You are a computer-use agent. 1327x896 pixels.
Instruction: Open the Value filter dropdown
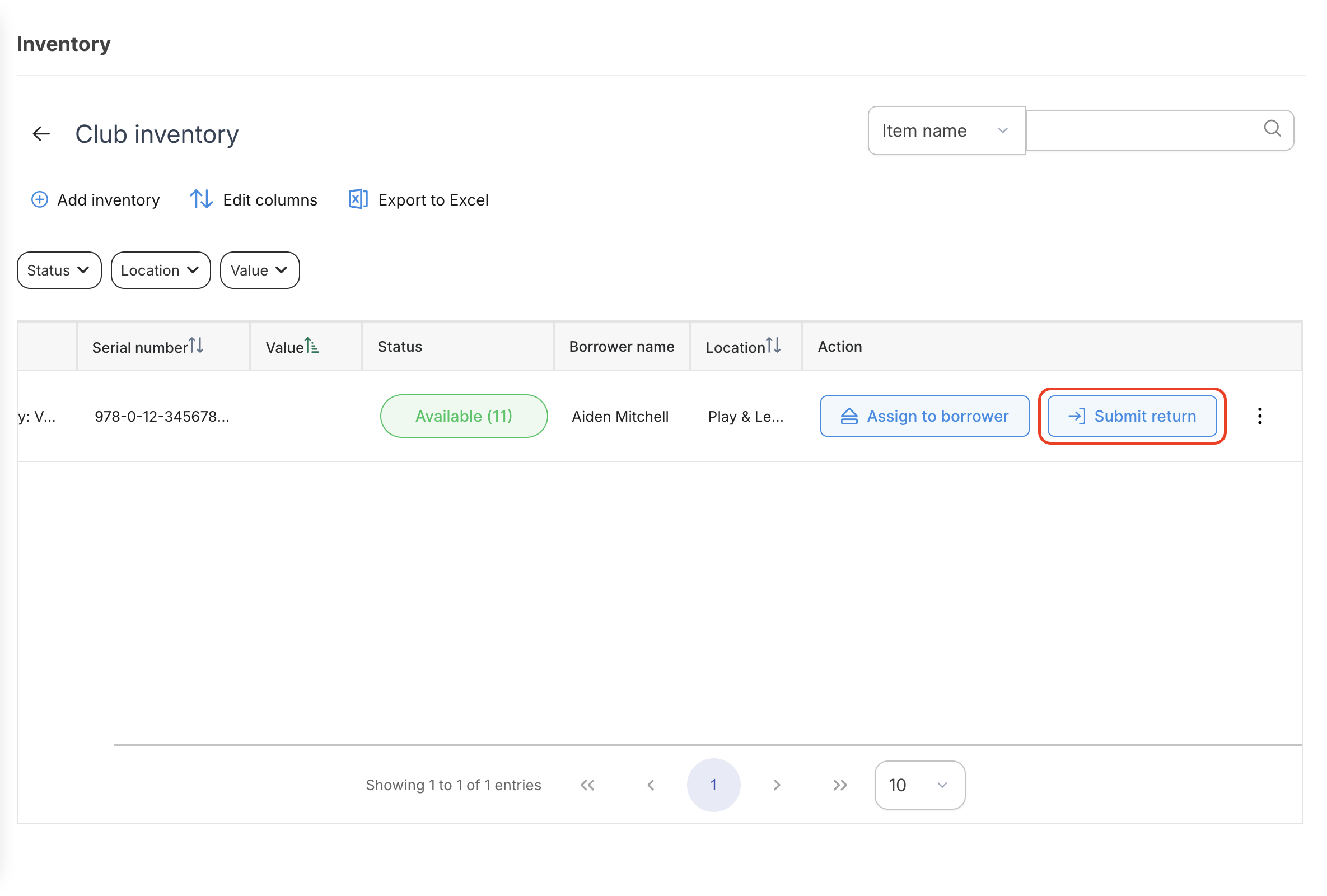[x=260, y=270]
